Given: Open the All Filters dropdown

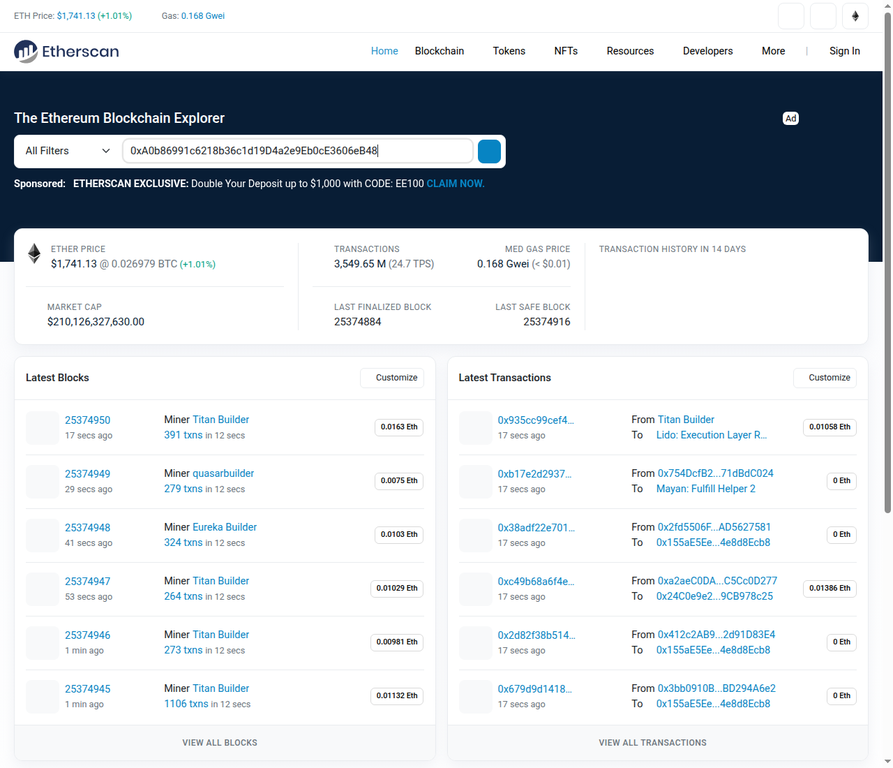Looking at the screenshot, I should click(68, 151).
